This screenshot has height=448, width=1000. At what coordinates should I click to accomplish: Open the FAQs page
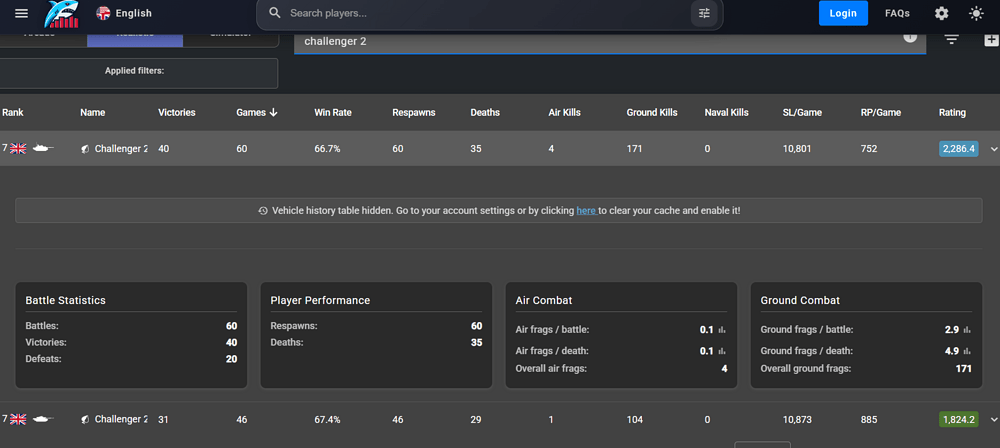897,13
